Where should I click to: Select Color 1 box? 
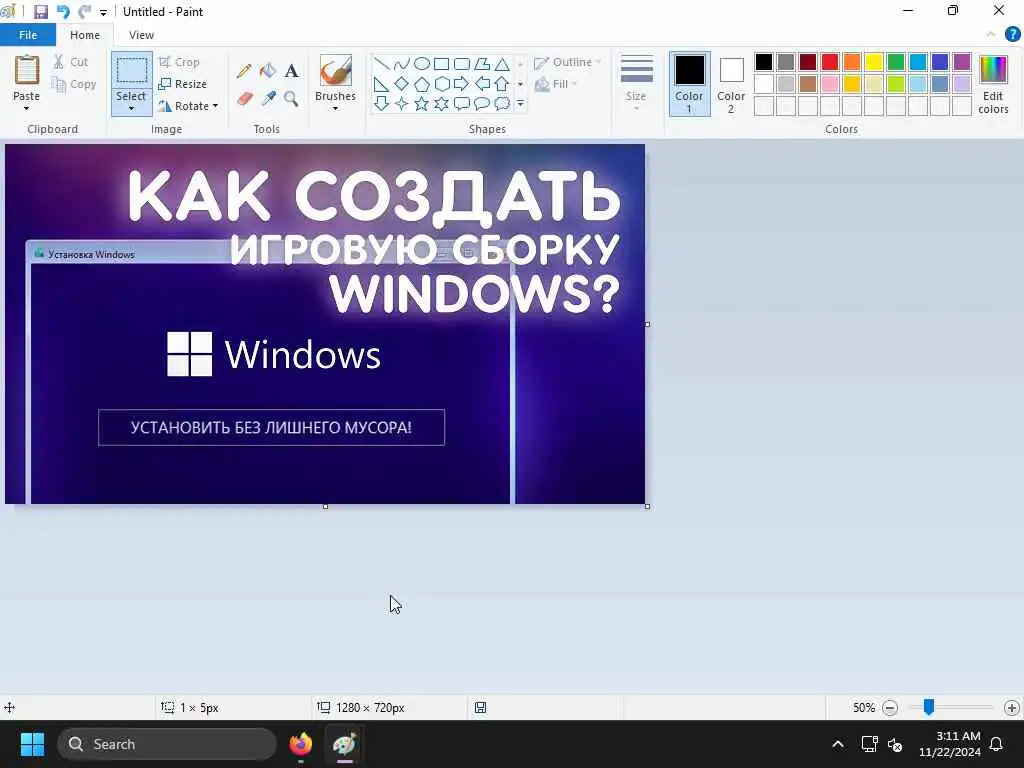coord(689,84)
